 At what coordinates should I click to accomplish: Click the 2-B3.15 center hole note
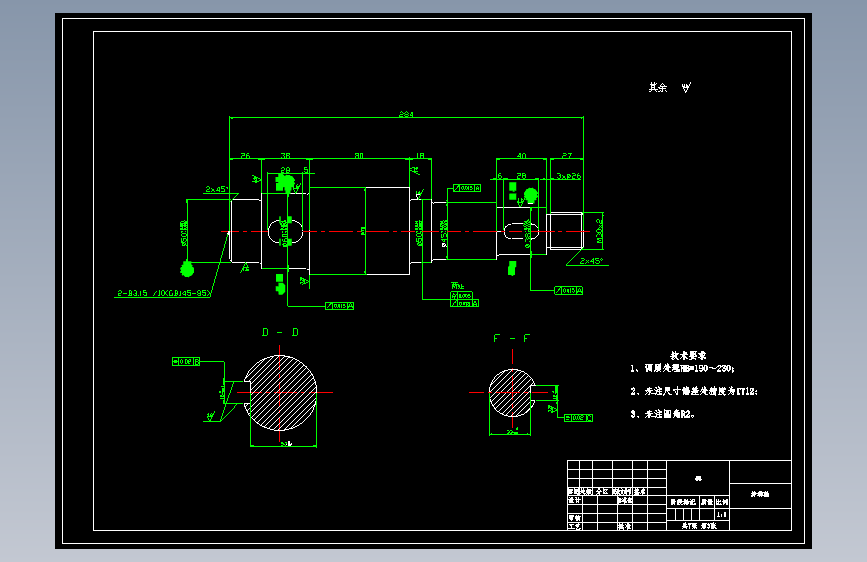point(163,293)
